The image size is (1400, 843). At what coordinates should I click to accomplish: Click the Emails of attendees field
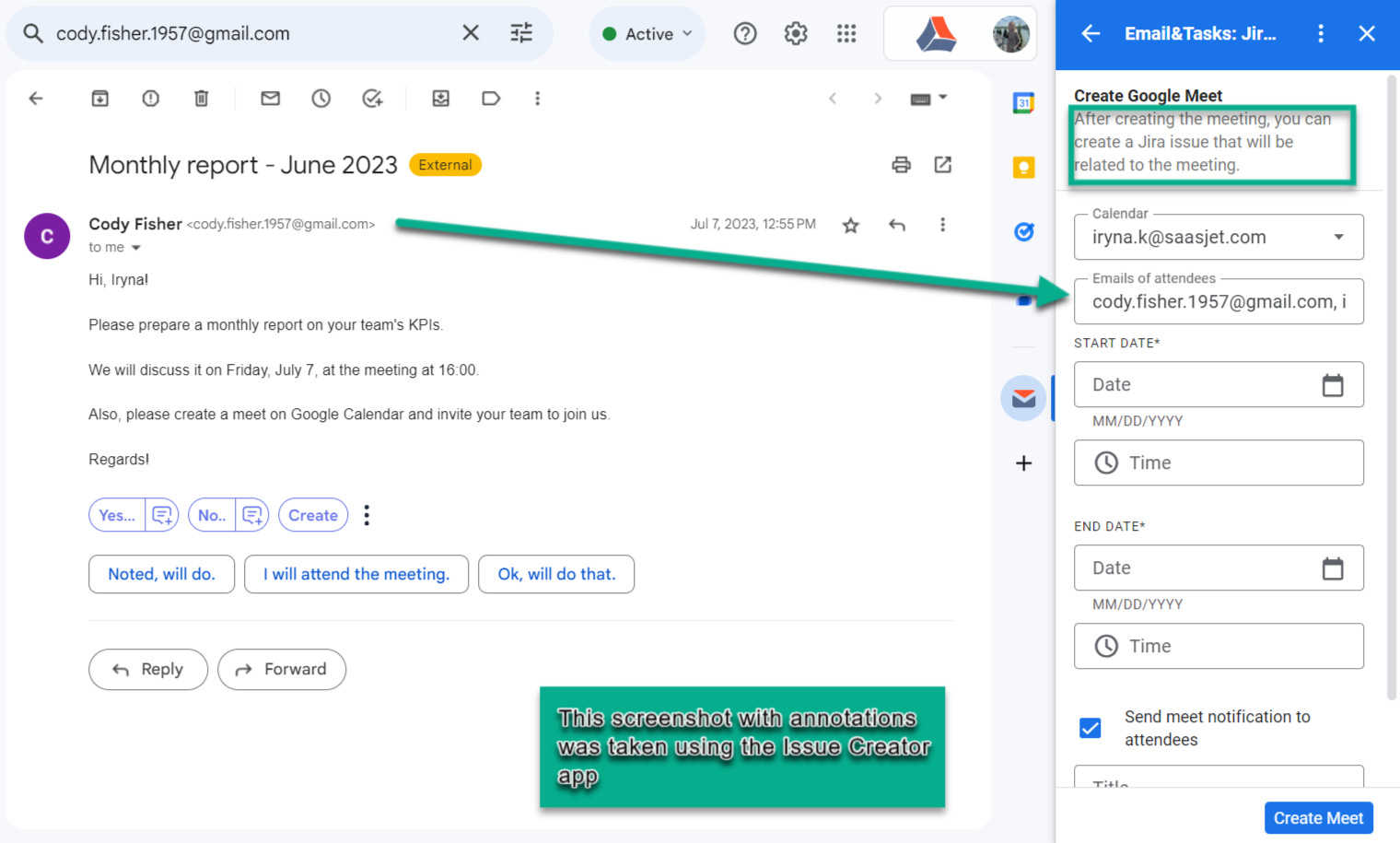[x=1219, y=302]
